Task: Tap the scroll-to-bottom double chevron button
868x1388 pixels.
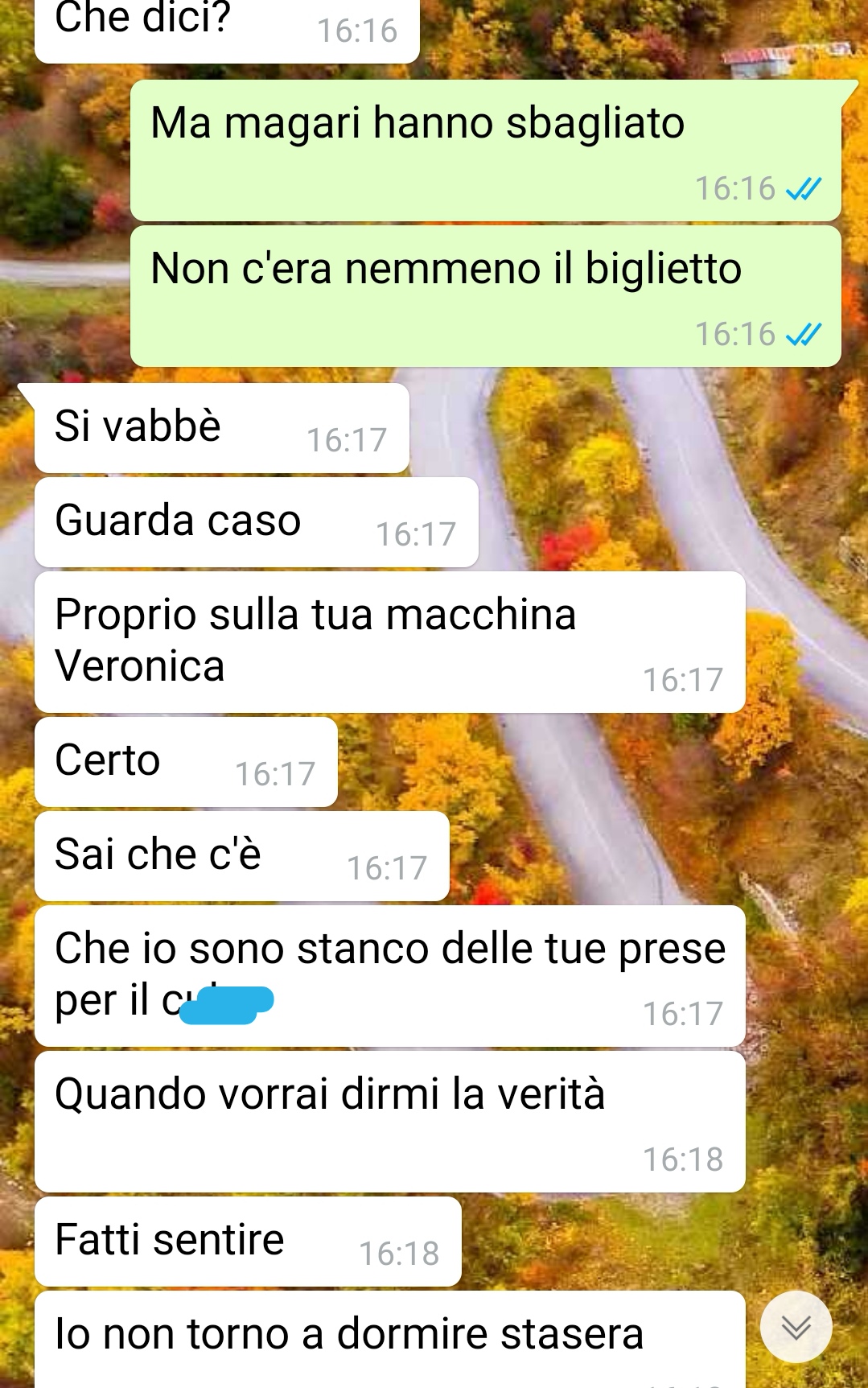Action: 796,1327
